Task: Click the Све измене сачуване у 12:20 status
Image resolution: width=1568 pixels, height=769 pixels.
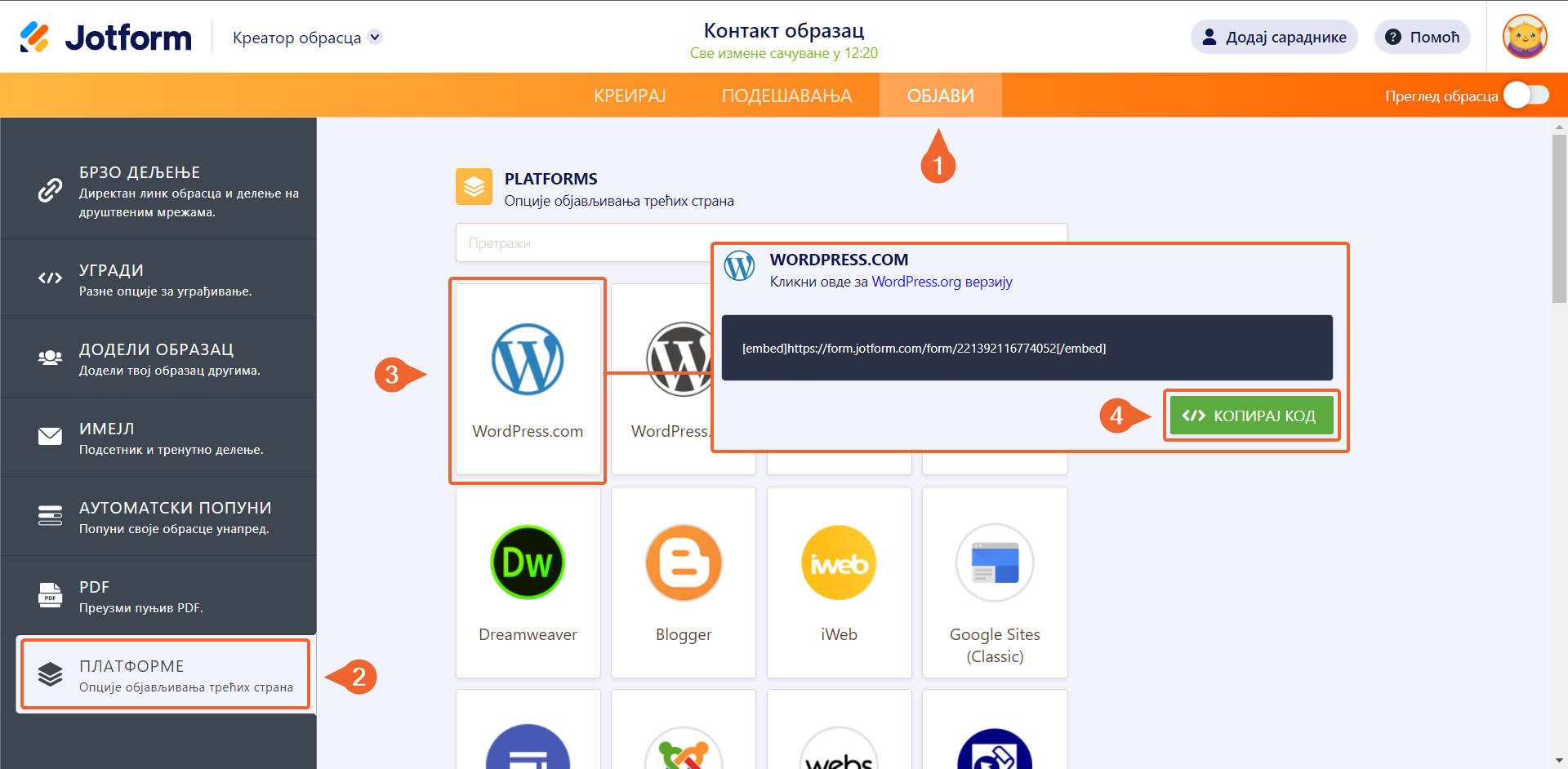Action: tap(784, 53)
